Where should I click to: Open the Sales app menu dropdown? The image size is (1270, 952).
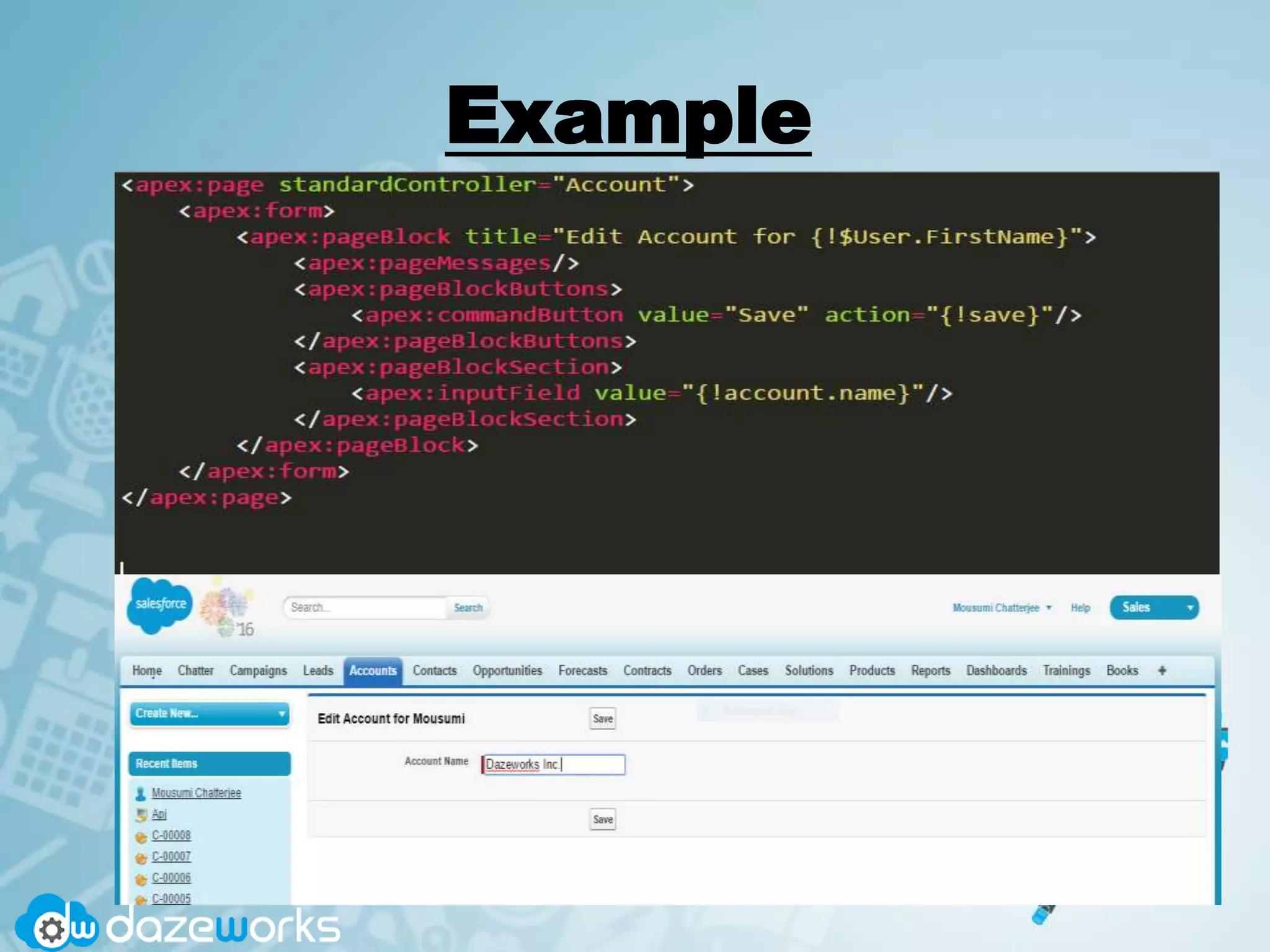coord(1189,607)
